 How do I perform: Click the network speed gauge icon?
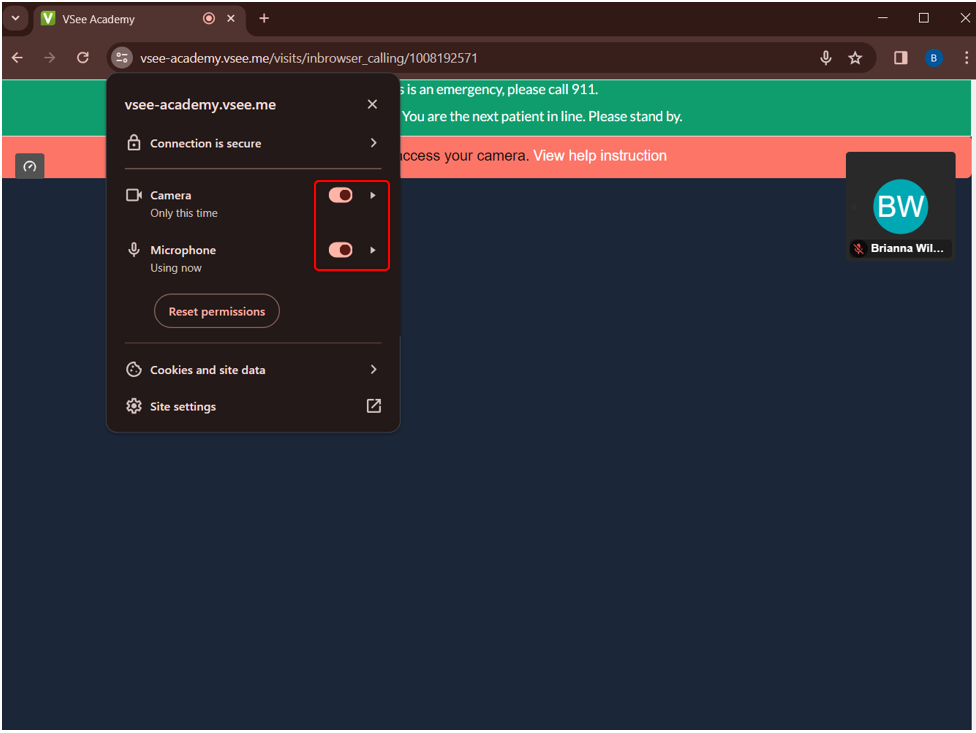(x=29, y=166)
